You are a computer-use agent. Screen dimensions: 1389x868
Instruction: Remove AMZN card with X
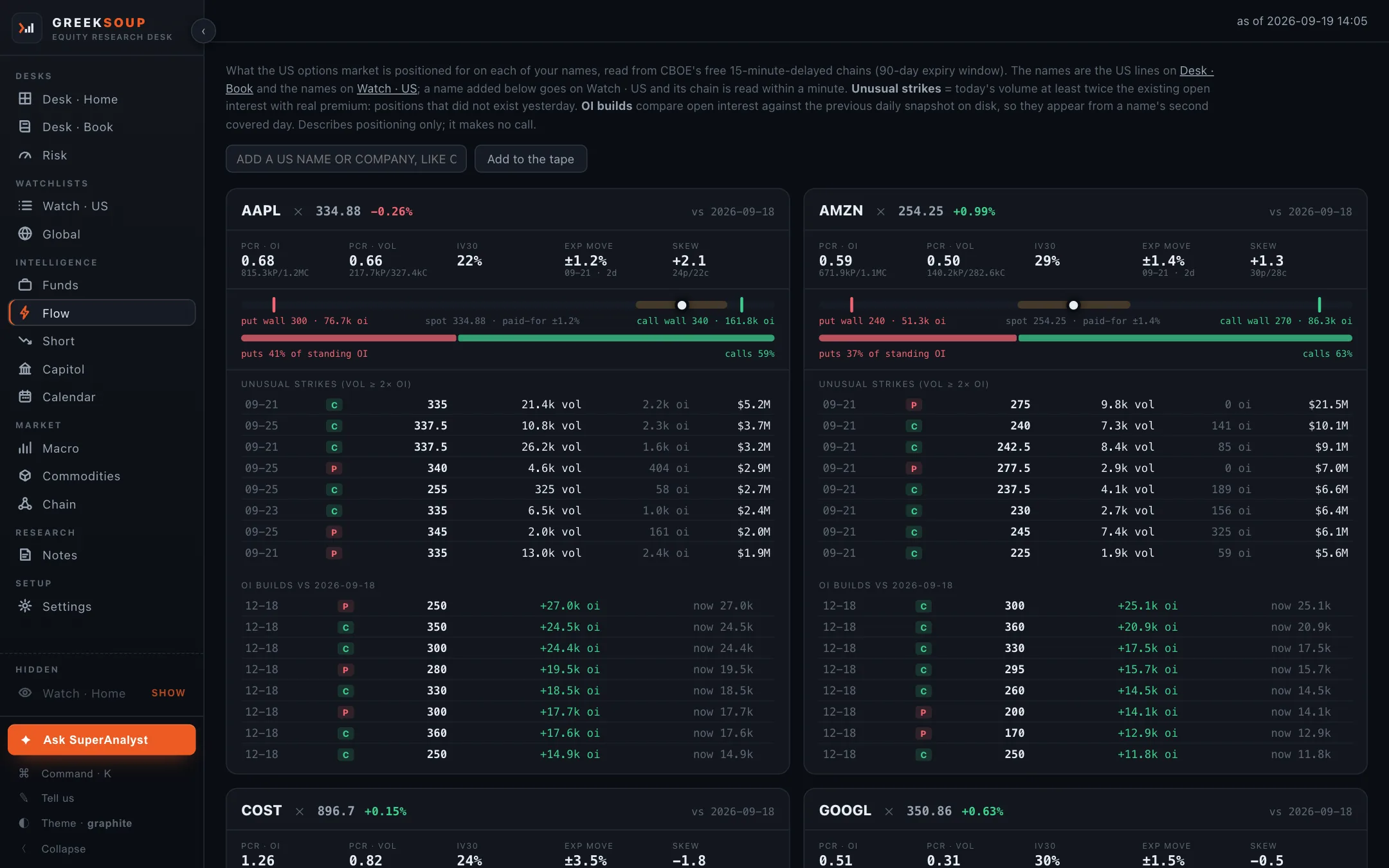coord(881,212)
